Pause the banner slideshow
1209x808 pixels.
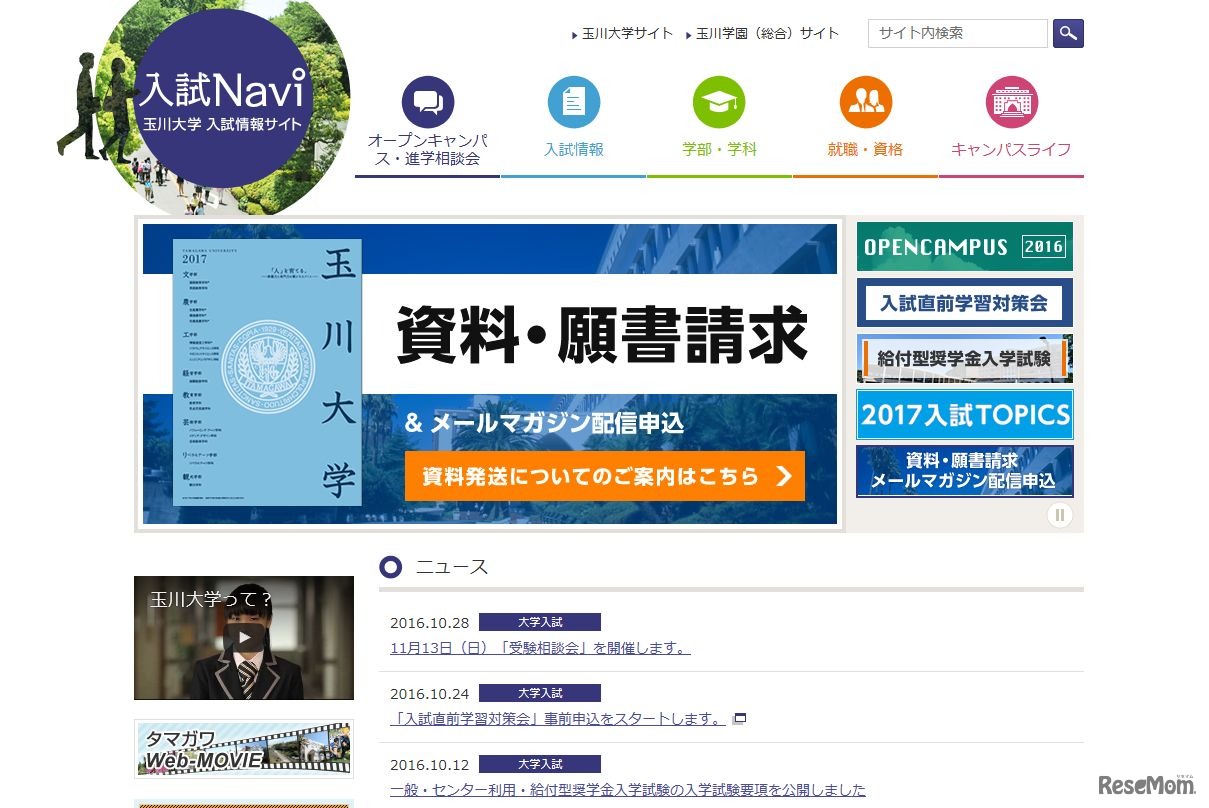pos(1059,515)
